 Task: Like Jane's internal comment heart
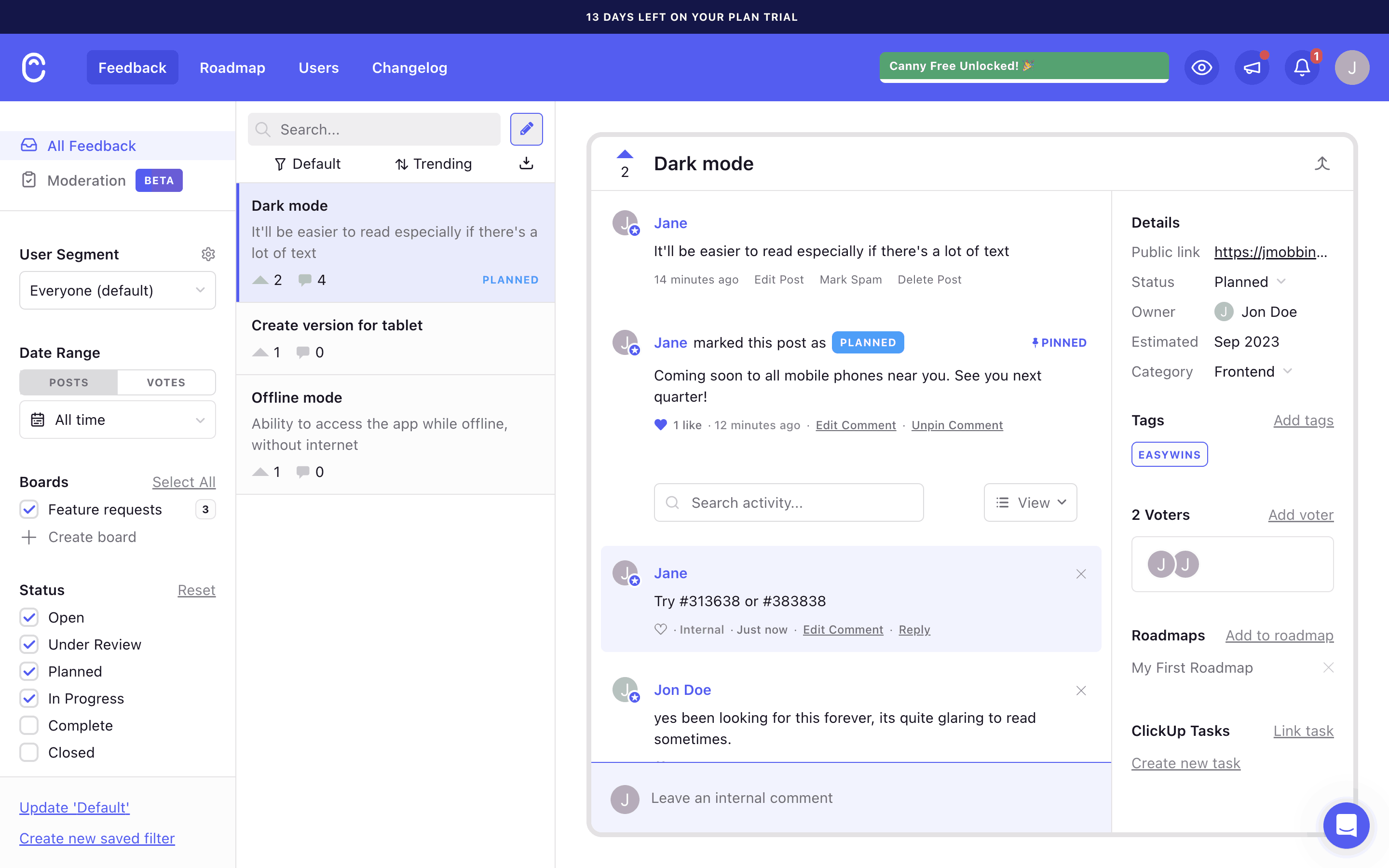click(x=660, y=629)
